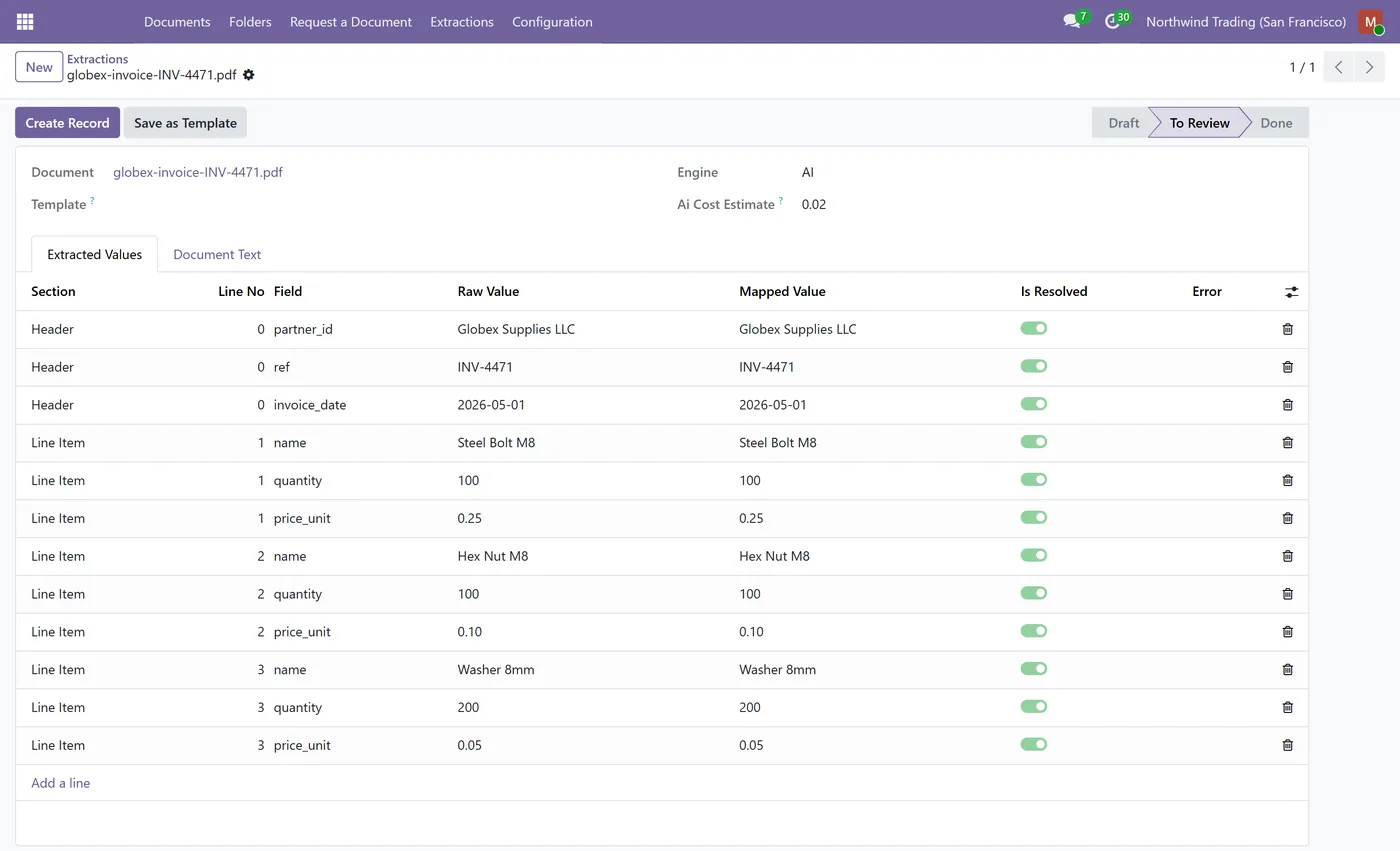Delete the Steel Bolt M8 name row
The height and width of the screenshot is (851, 1400).
1288,443
